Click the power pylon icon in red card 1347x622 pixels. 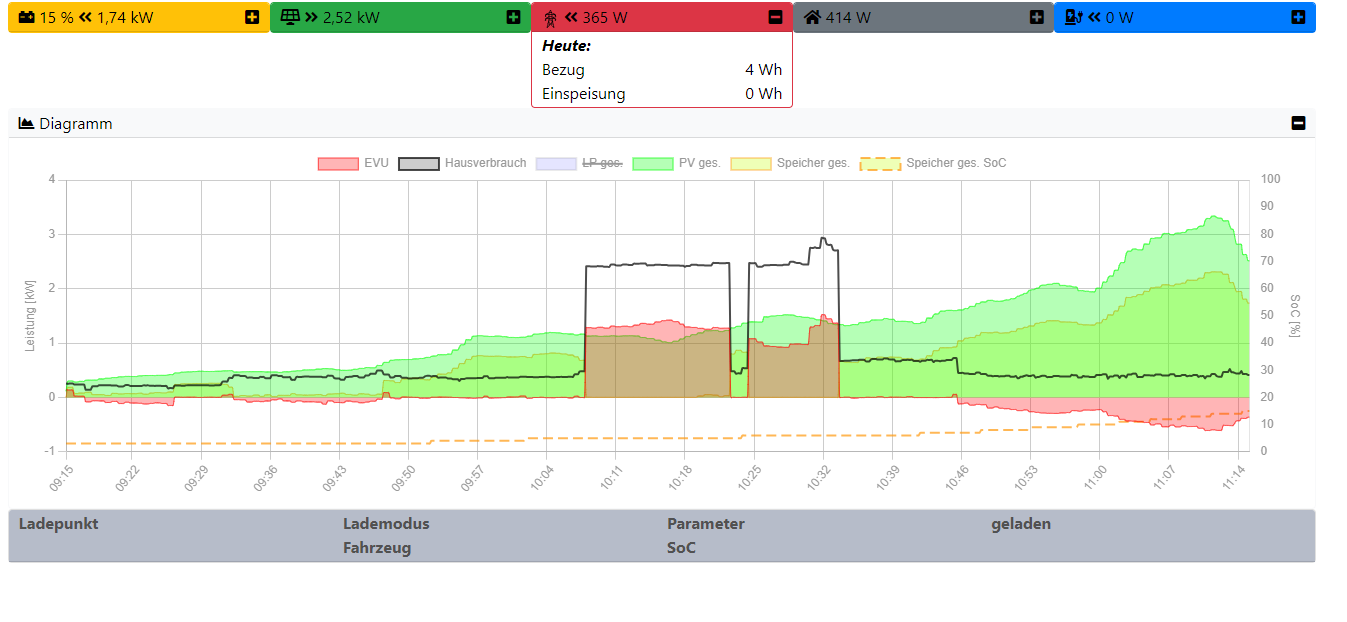coord(550,17)
